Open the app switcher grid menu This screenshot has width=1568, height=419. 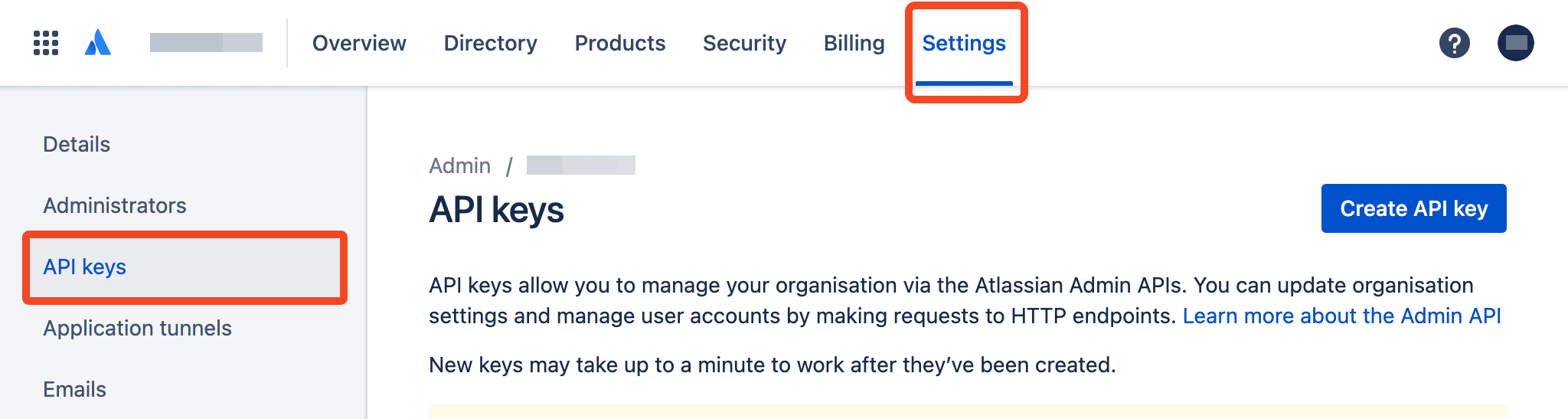pos(46,43)
